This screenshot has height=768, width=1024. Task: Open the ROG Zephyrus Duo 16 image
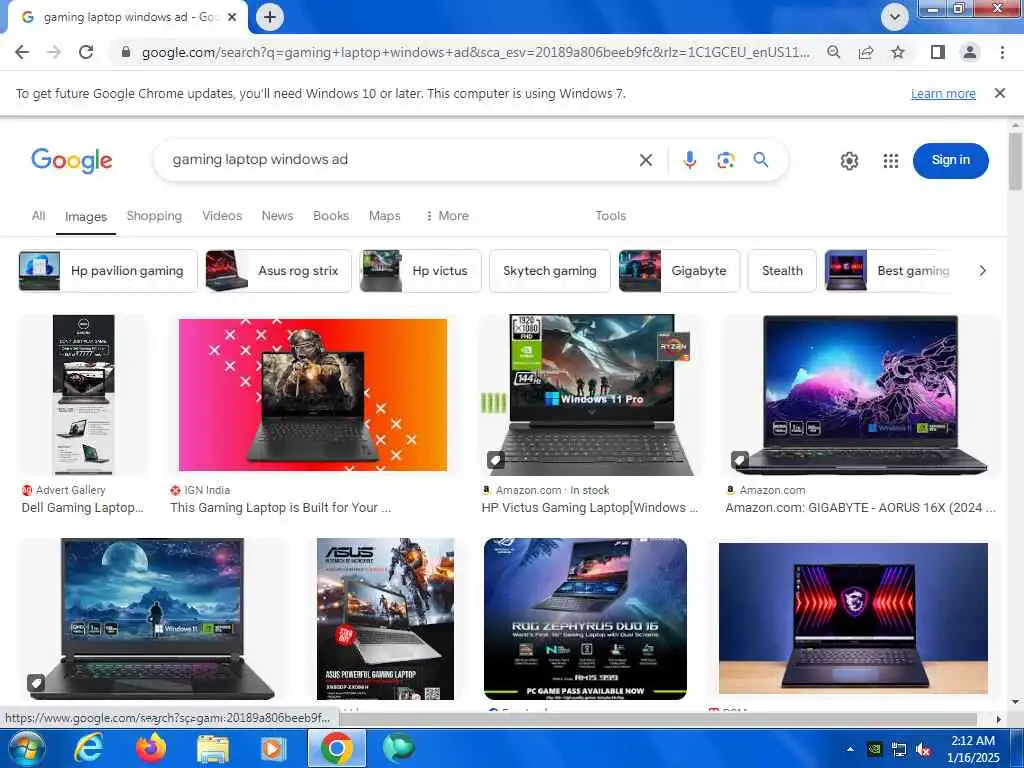click(x=585, y=618)
